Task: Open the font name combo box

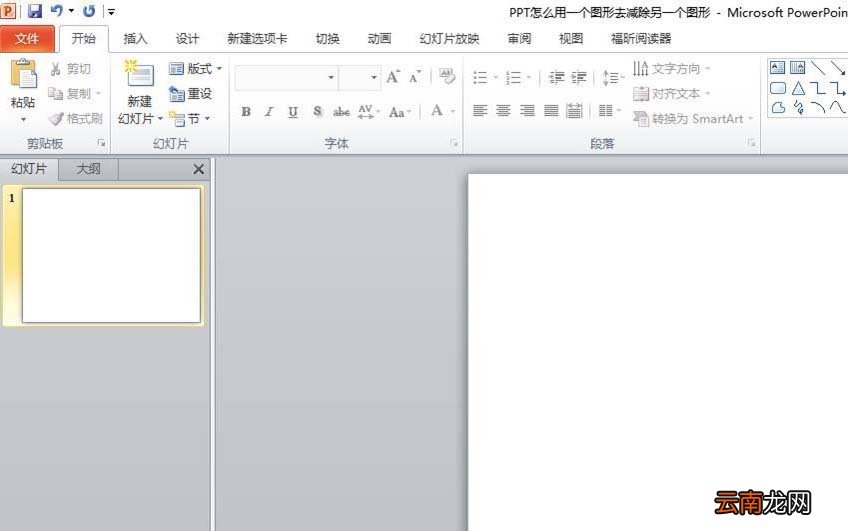Action: pyautogui.click(x=286, y=78)
